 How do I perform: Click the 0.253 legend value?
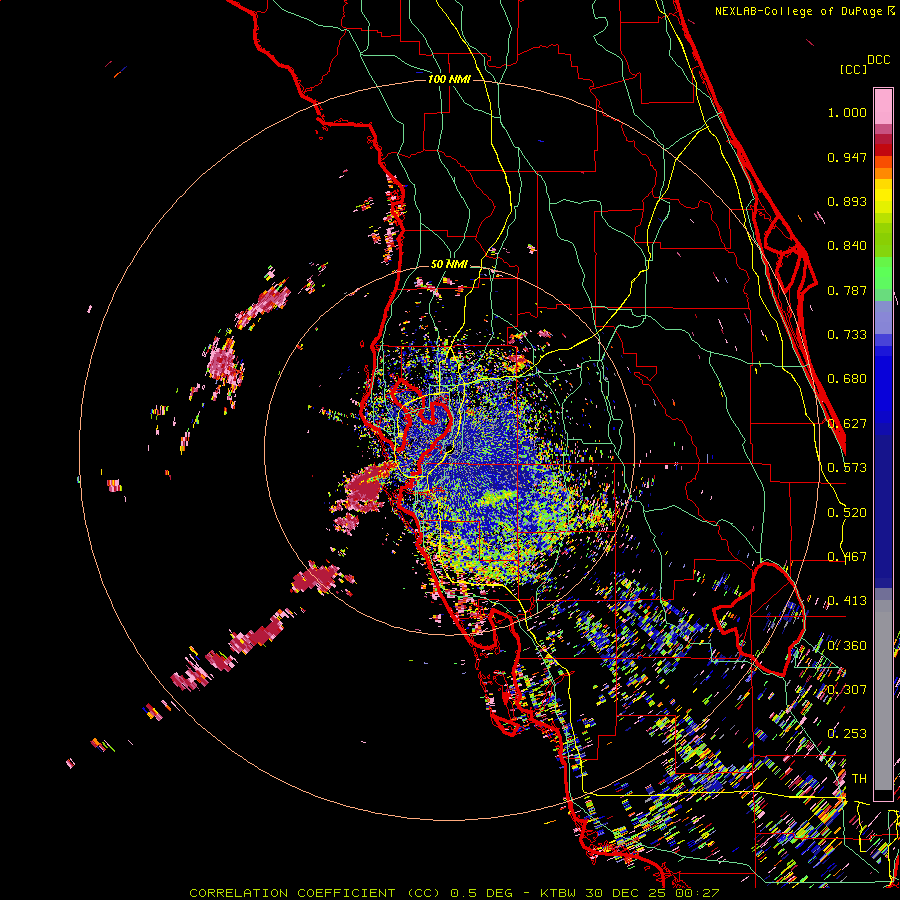pos(847,734)
